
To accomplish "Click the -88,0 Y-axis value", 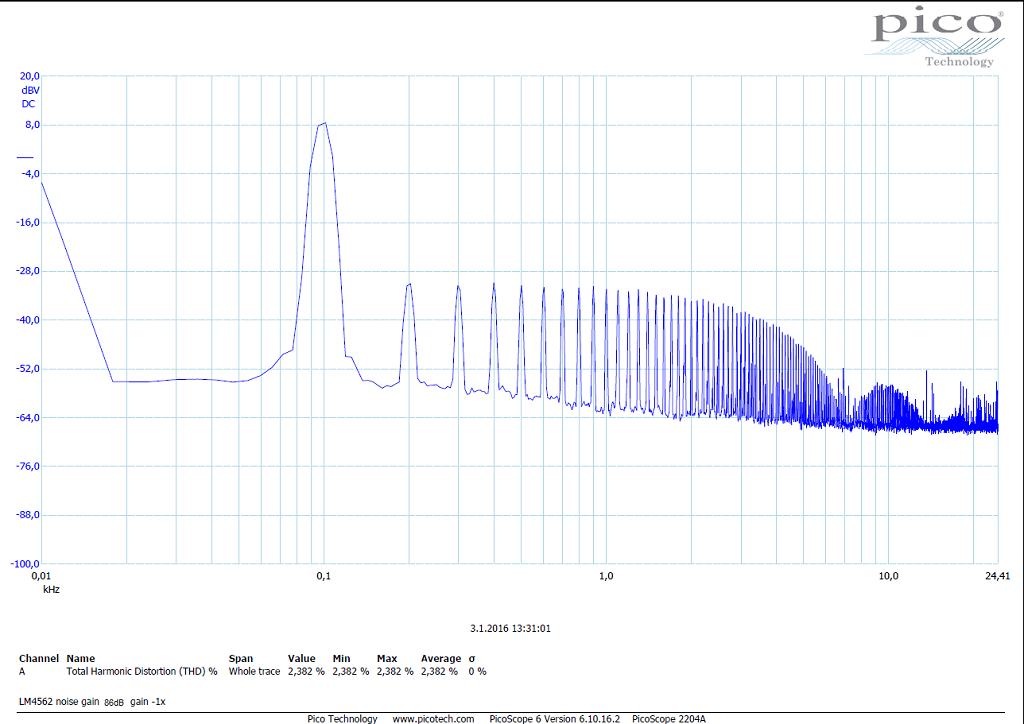I will (28, 515).
